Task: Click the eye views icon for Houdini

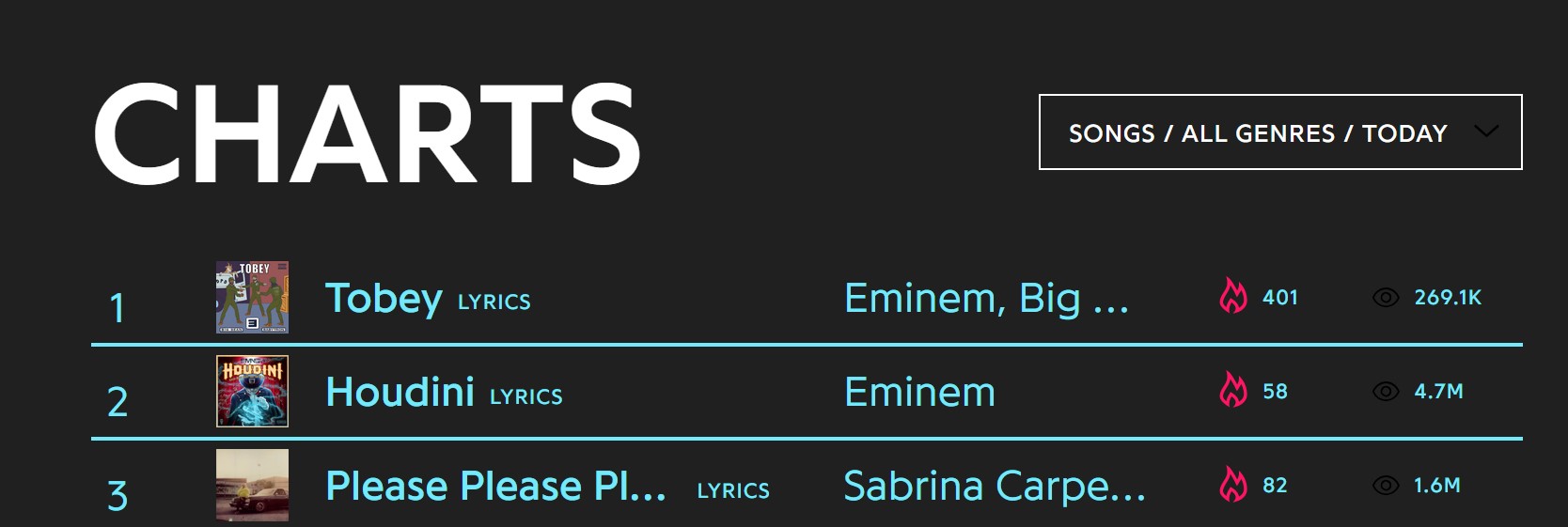Action: coord(1386,392)
